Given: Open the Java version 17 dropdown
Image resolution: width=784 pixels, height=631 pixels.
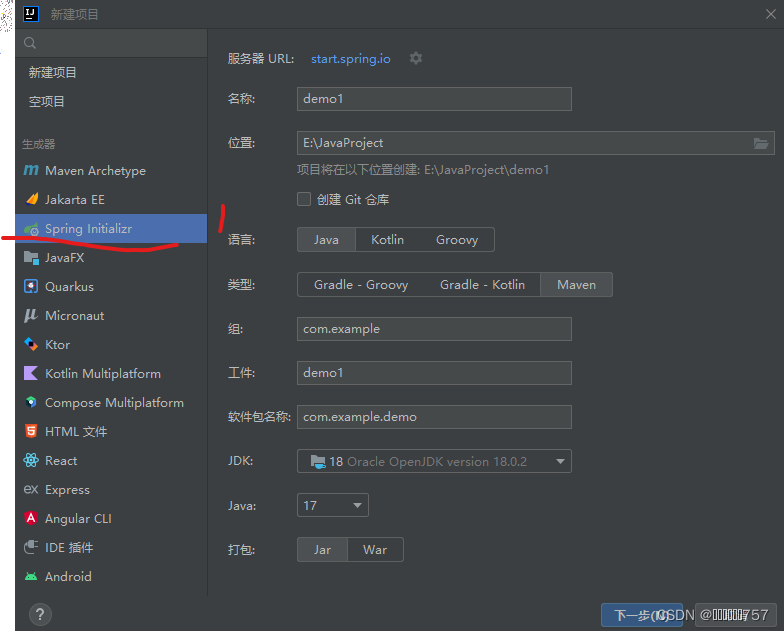Looking at the screenshot, I should coord(332,506).
